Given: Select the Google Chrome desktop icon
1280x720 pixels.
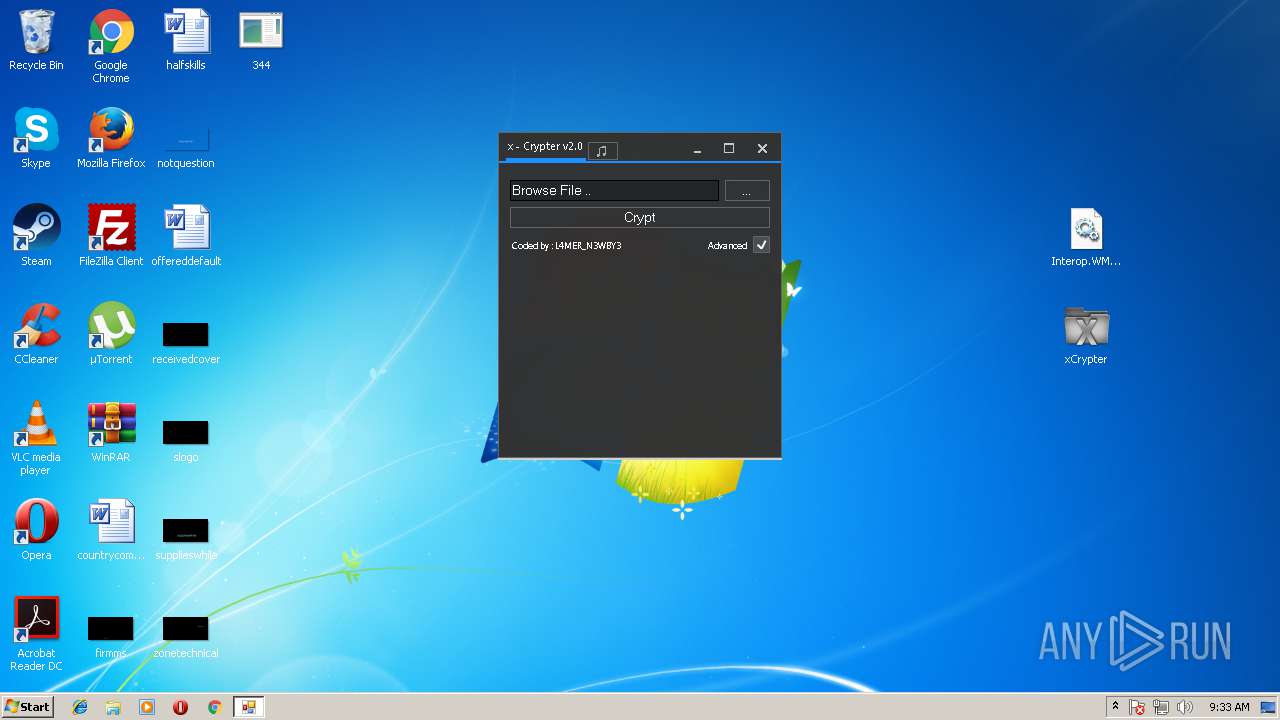Looking at the screenshot, I should point(111,47).
